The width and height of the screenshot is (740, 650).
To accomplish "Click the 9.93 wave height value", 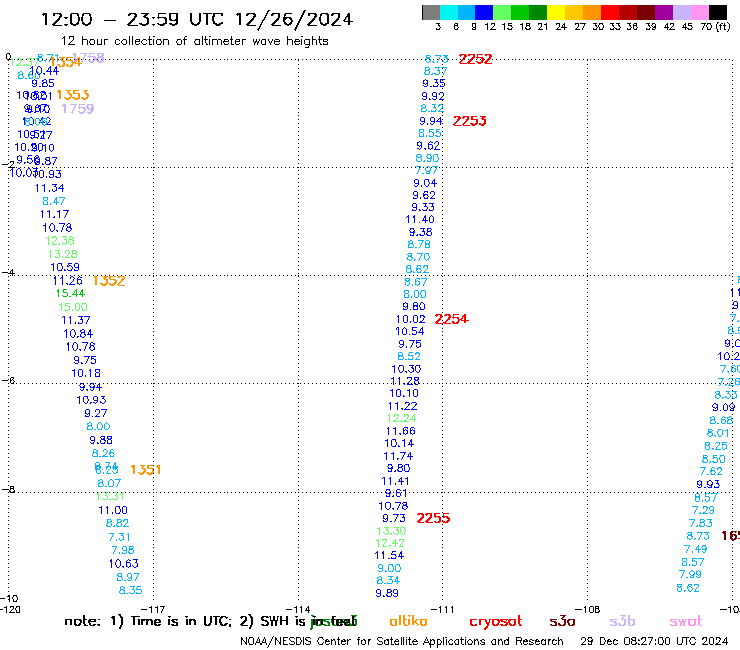I will pos(708,484).
